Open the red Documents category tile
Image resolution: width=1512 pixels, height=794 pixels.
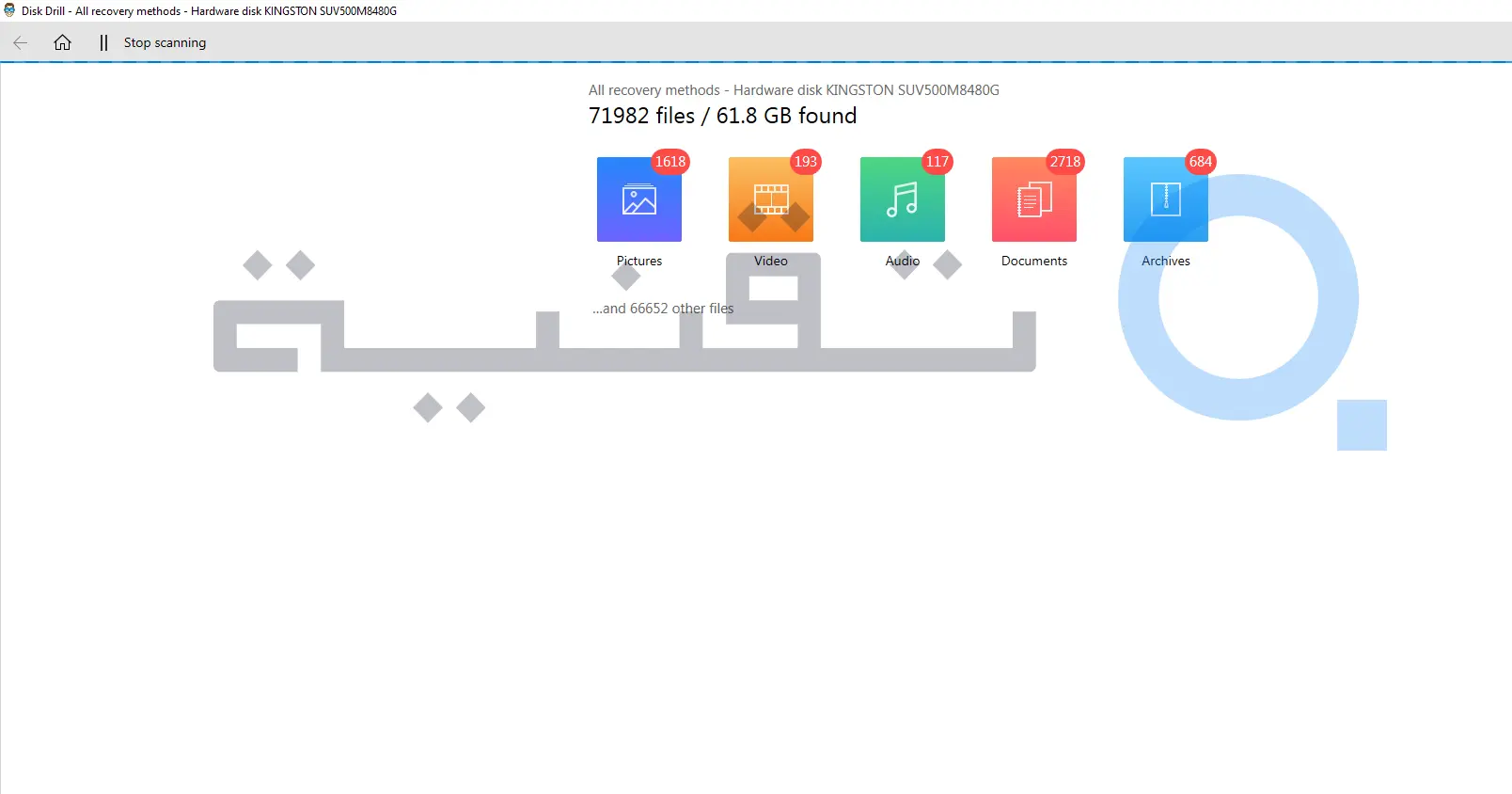[x=1033, y=199]
